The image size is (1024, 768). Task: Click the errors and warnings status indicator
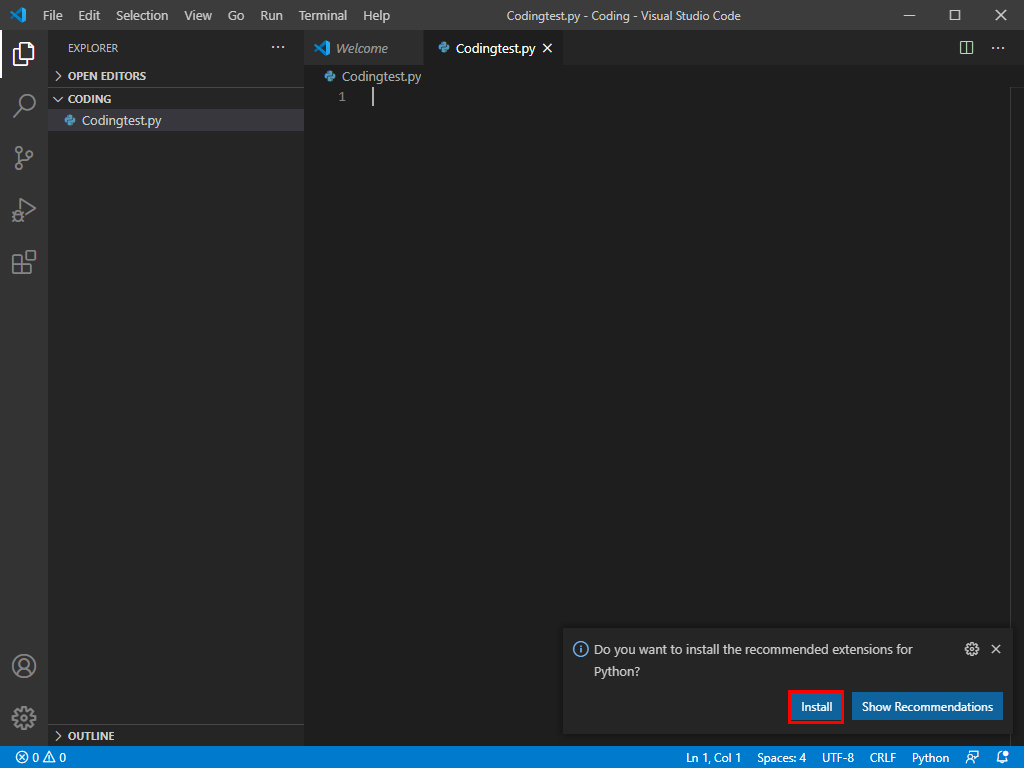40,758
